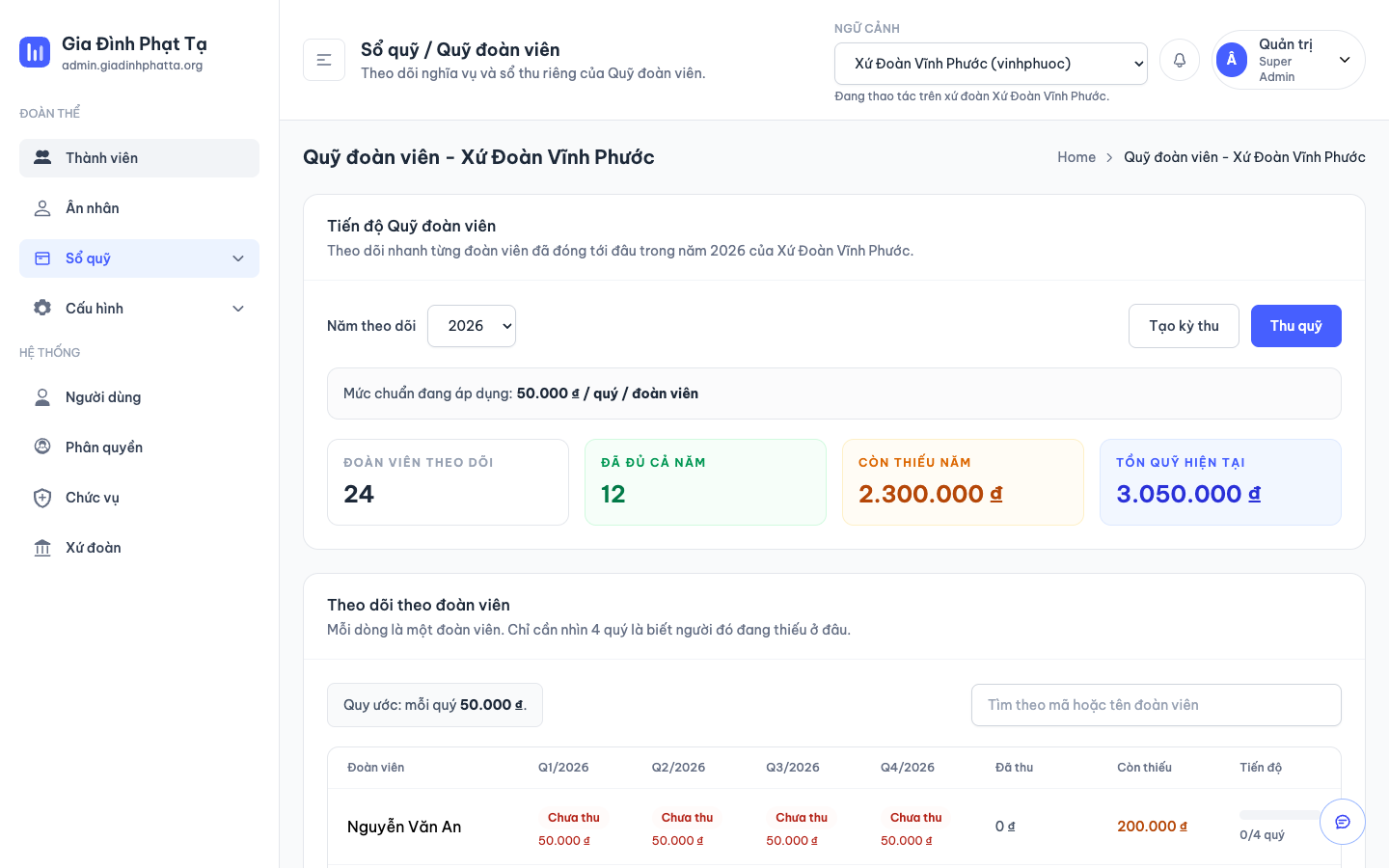Open the Xứ Đoàn Vĩnh Phước context dropdown

[991, 64]
